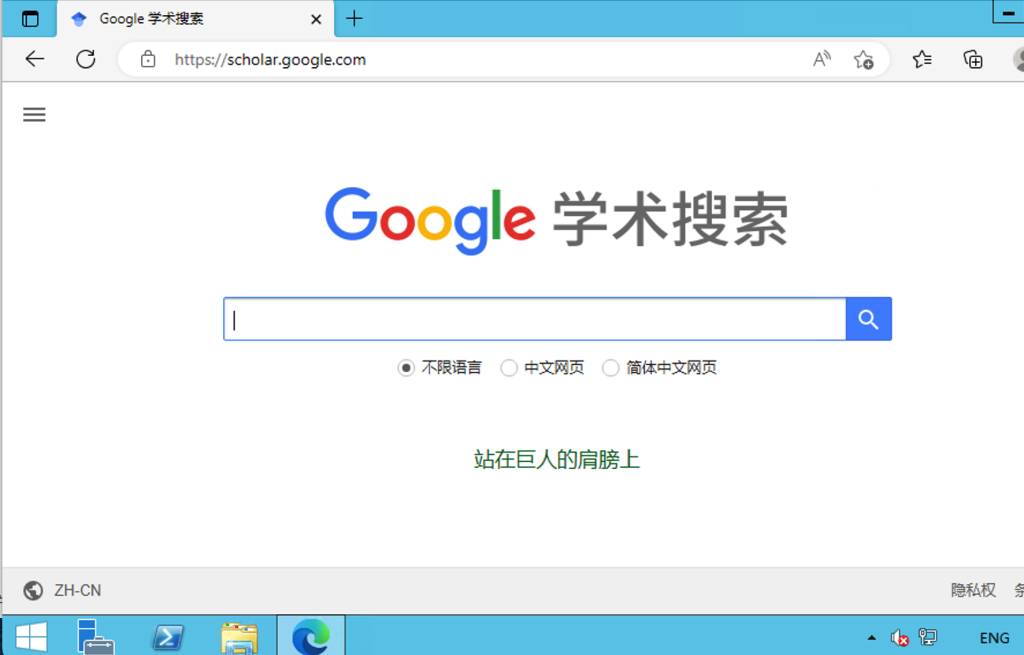Click the 站在巨人的肩膀上 tagline text
The image size is (1024, 655).
click(556, 460)
